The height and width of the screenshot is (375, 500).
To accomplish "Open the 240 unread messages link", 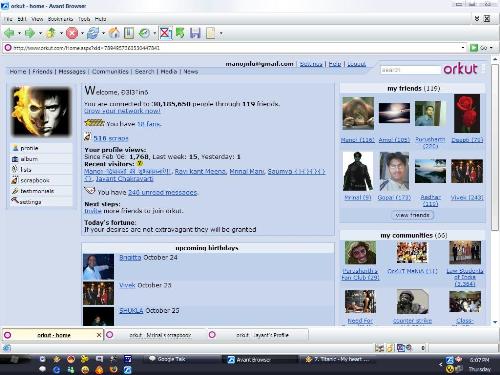I will point(163,192).
